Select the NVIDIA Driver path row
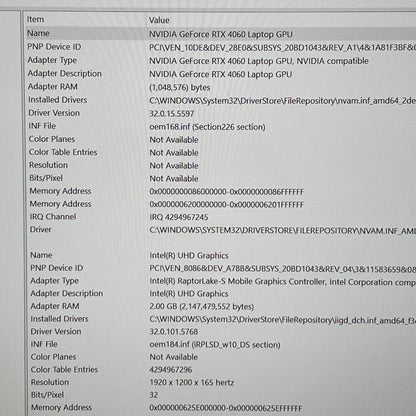The height and width of the screenshot is (416, 416). [x=220, y=230]
